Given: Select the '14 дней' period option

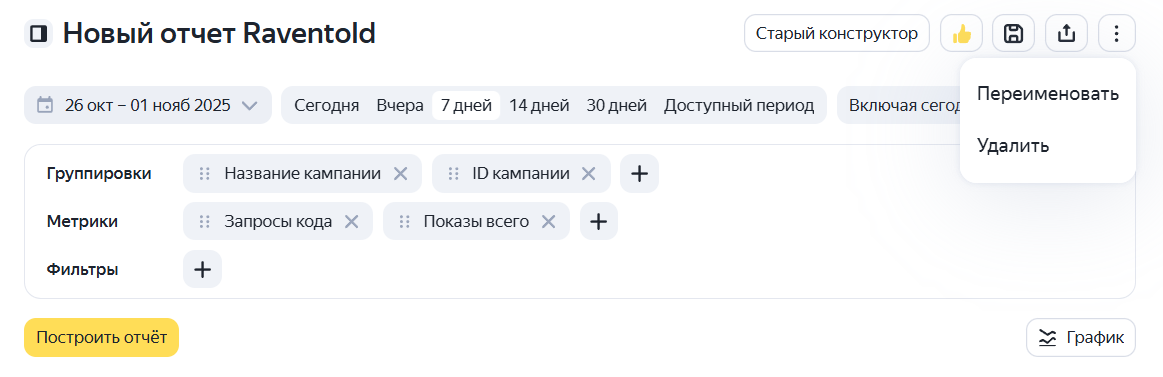Looking at the screenshot, I should [539, 105].
